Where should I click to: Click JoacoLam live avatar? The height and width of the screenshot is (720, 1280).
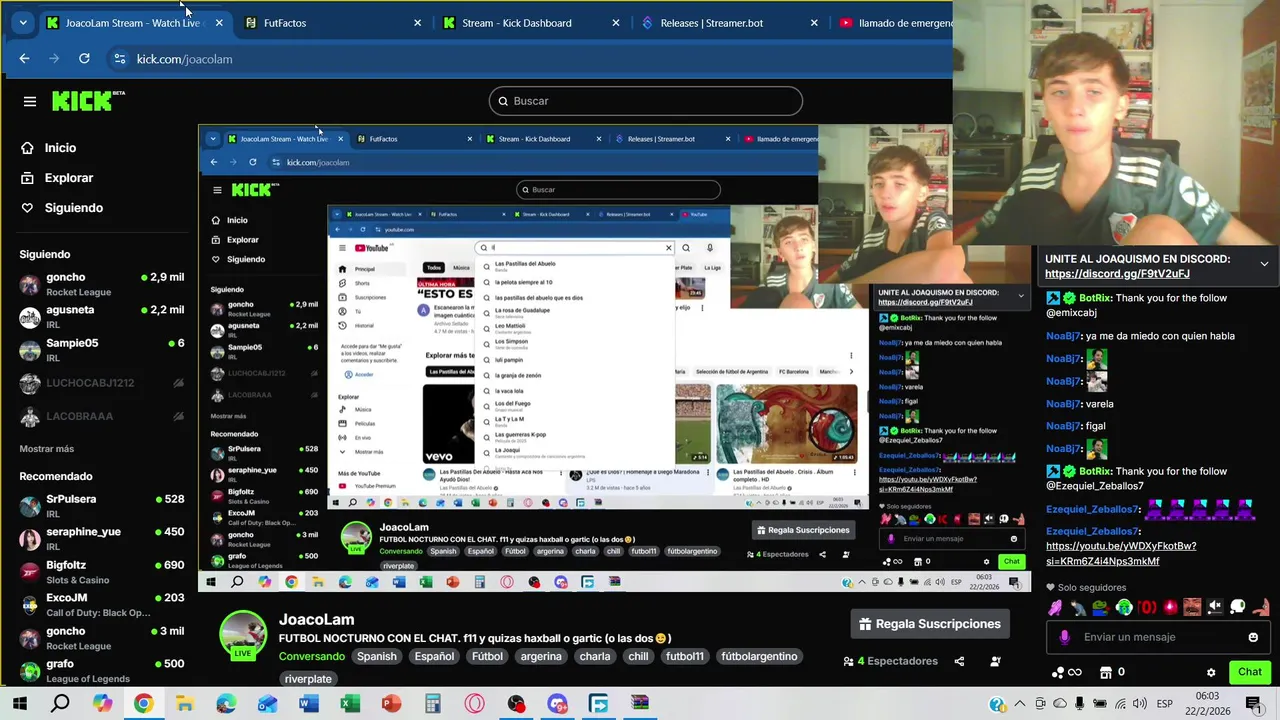point(243,635)
